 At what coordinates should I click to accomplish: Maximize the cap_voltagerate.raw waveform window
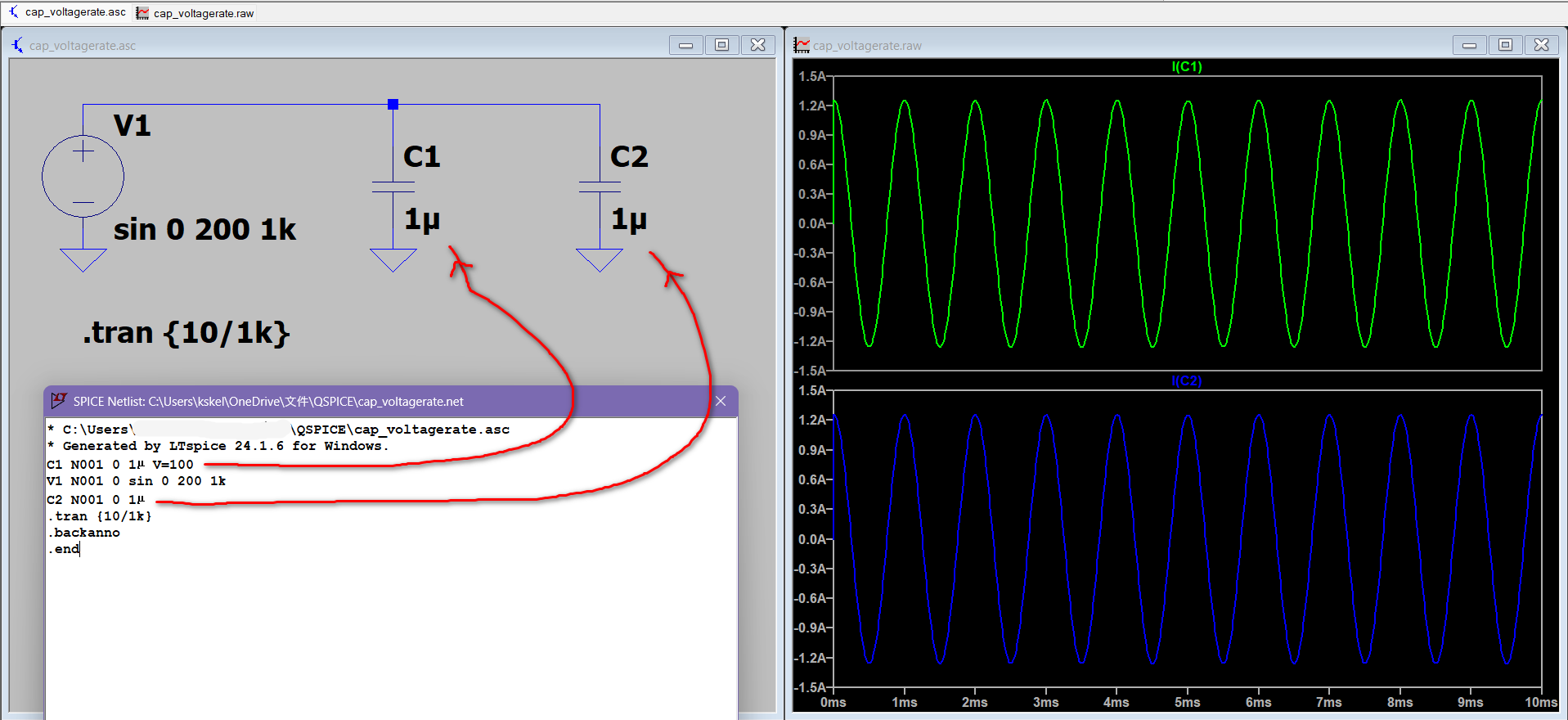point(1505,45)
